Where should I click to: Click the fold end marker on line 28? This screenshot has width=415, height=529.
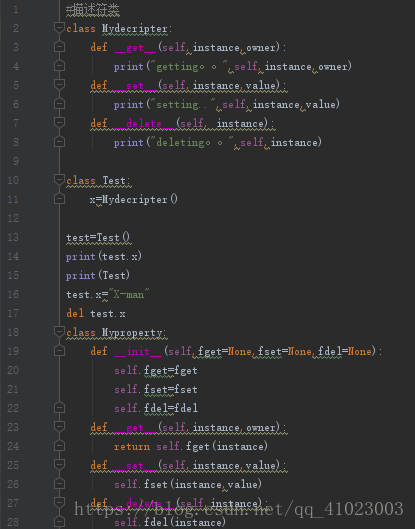pyautogui.click(x=59, y=522)
